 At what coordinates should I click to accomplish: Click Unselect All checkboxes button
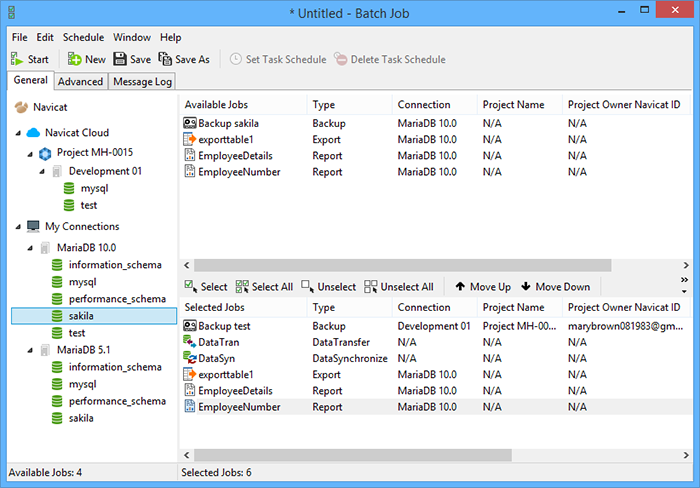click(371, 286)
